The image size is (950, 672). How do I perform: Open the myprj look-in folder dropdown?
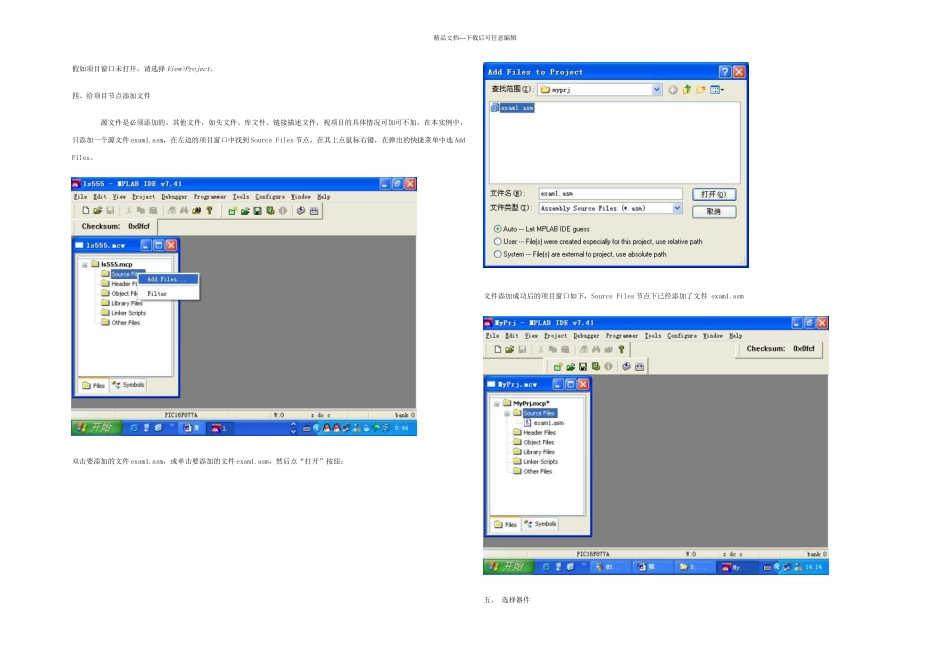click(x=656, y=90)
